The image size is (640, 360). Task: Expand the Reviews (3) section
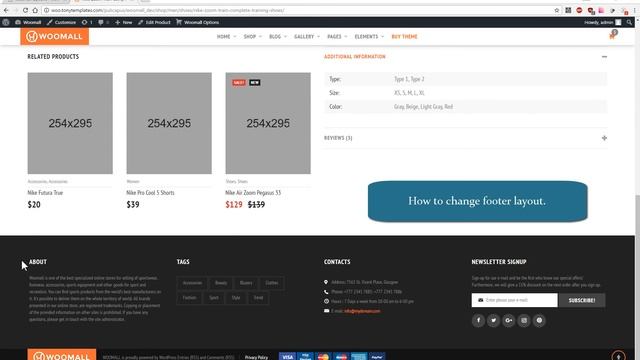coord(604,138)
